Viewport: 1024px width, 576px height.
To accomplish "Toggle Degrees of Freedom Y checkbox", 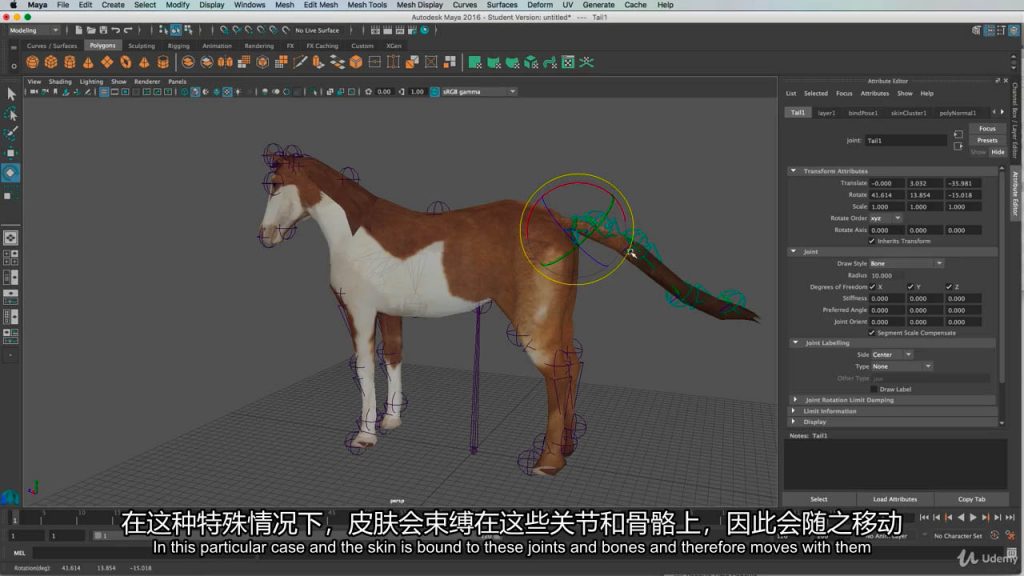I will (x=910, y=287).
